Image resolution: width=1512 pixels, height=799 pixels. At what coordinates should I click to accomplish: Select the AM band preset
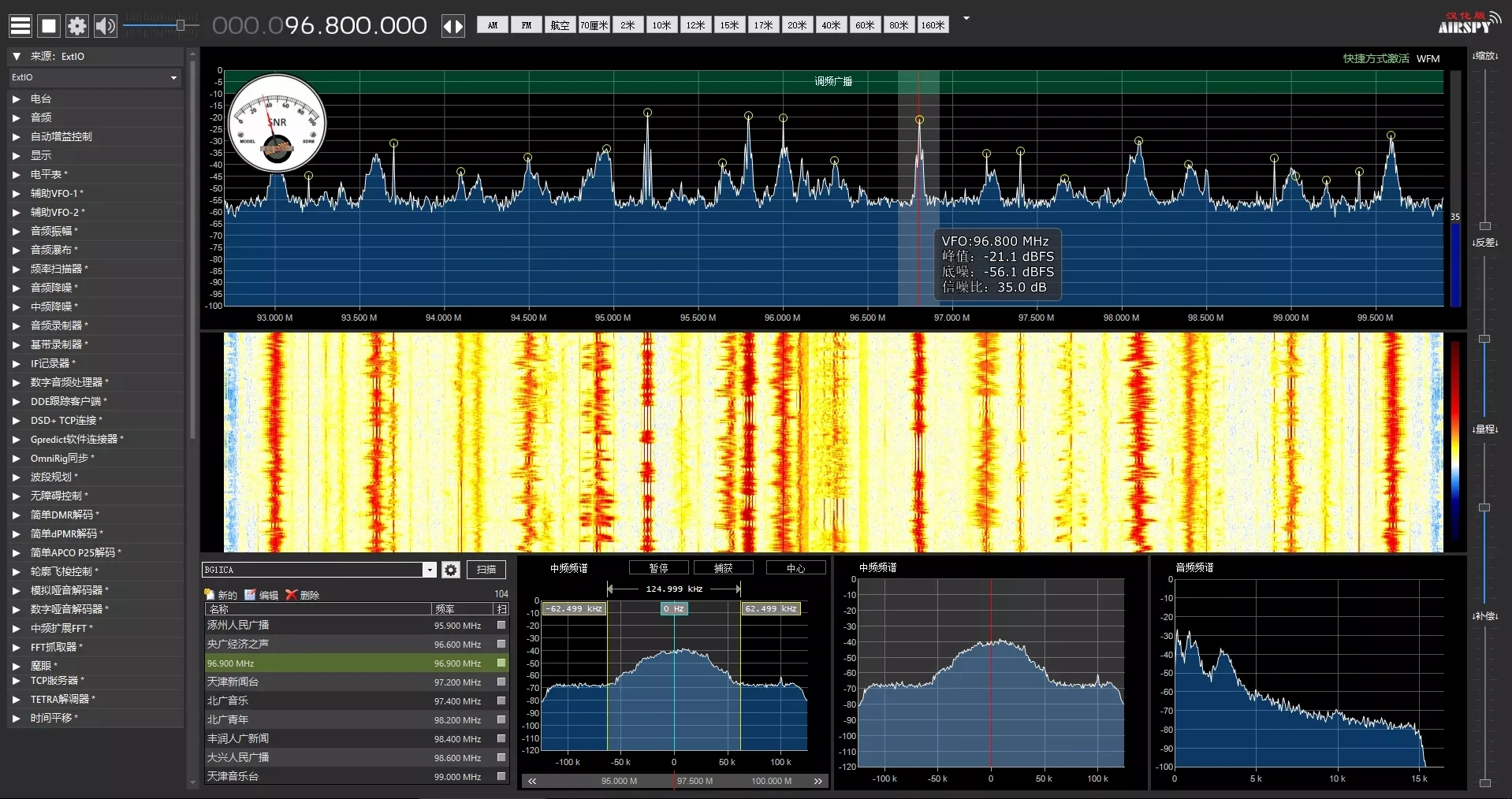pos(491,24)
